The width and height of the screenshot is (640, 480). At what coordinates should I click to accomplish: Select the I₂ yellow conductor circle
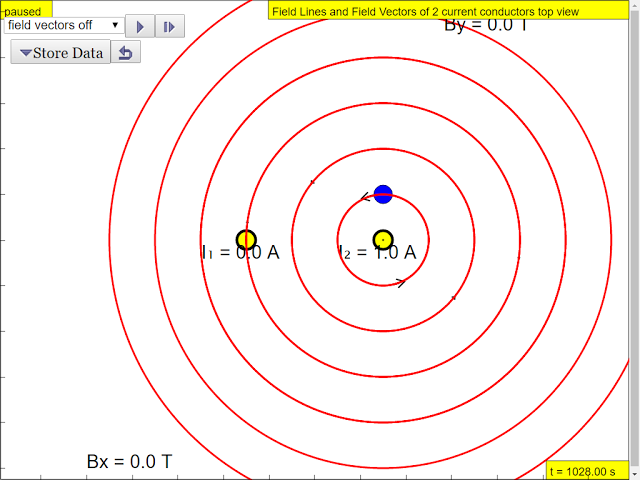(x=383, y=239)
